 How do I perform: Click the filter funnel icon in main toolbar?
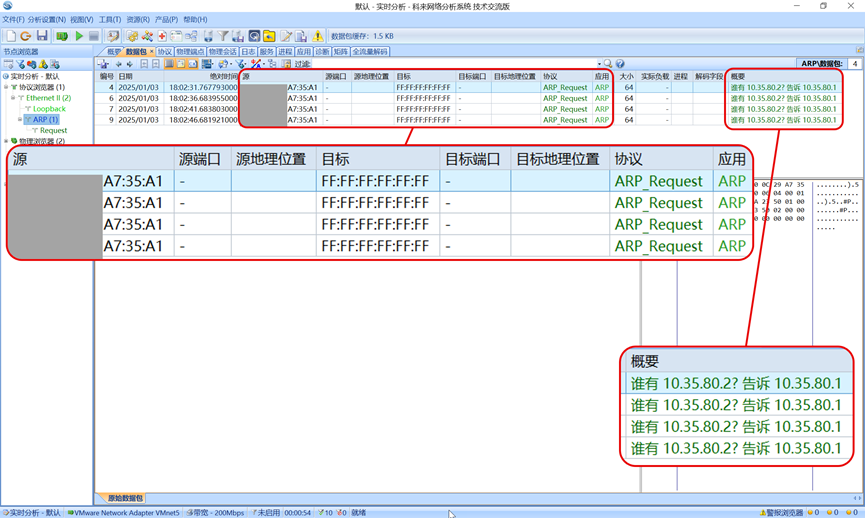tap(224, 36)
